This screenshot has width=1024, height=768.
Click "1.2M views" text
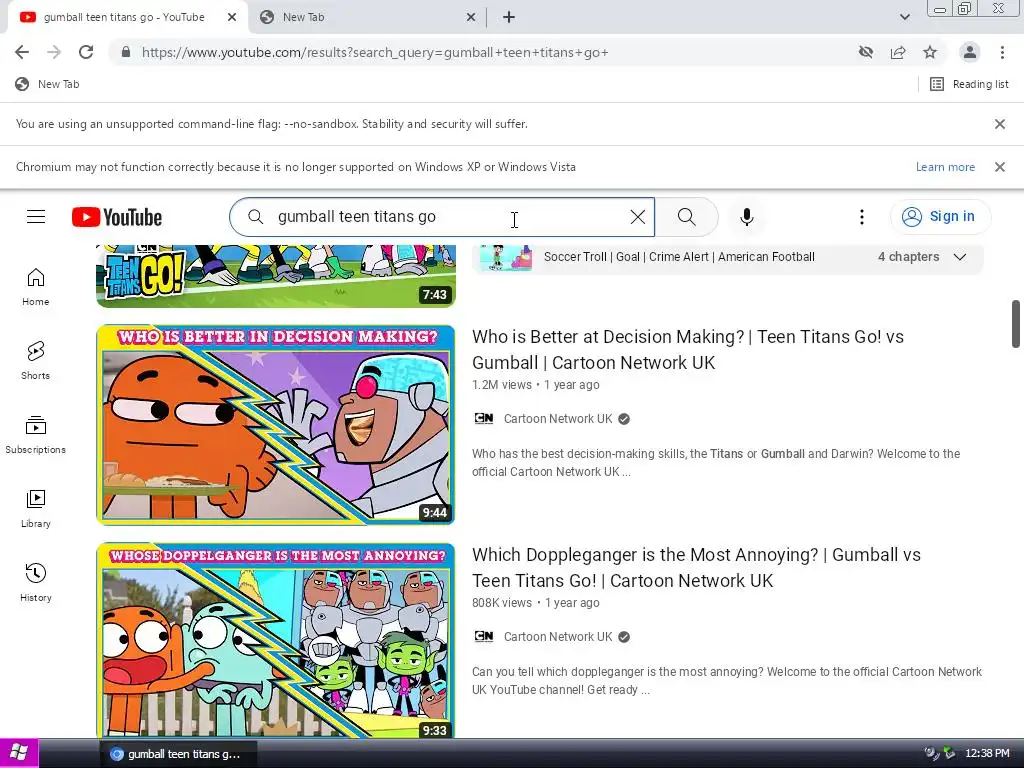502,385
